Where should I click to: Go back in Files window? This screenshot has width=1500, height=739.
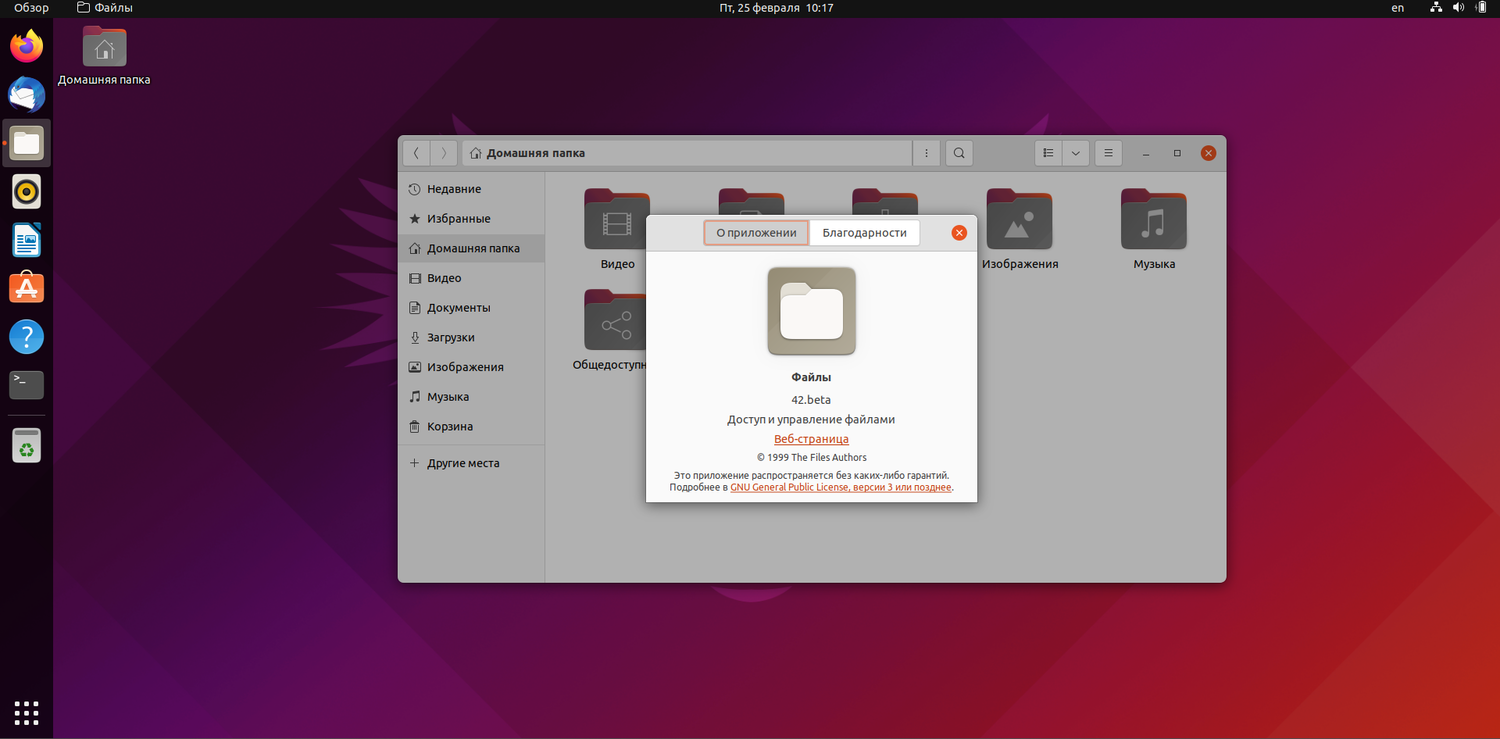click(x=417, y=153)
